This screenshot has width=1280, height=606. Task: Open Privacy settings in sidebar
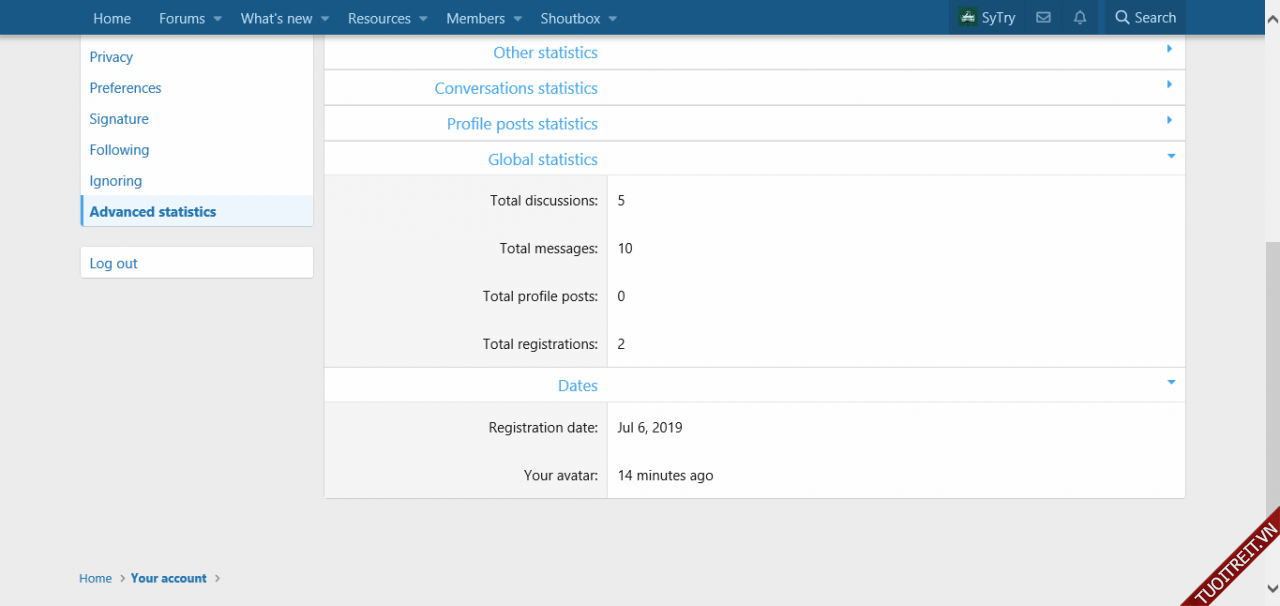click(x=111, y=57)
